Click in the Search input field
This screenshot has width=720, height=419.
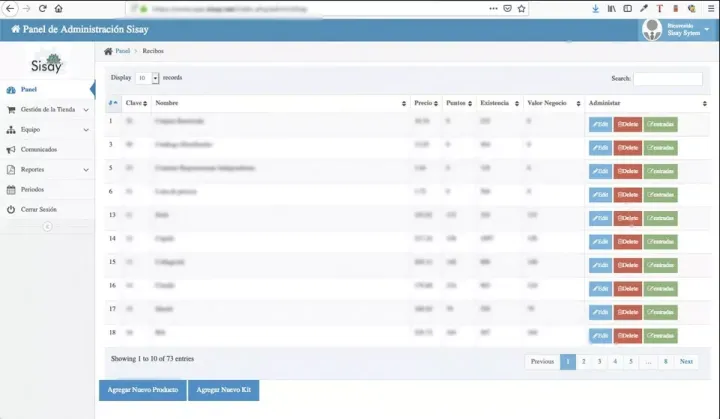click(667, 79)
